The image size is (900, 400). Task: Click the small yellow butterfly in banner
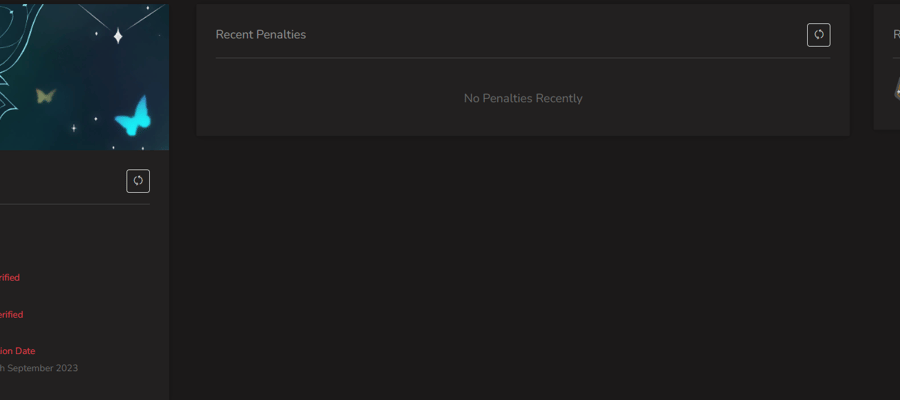[45, 95]
